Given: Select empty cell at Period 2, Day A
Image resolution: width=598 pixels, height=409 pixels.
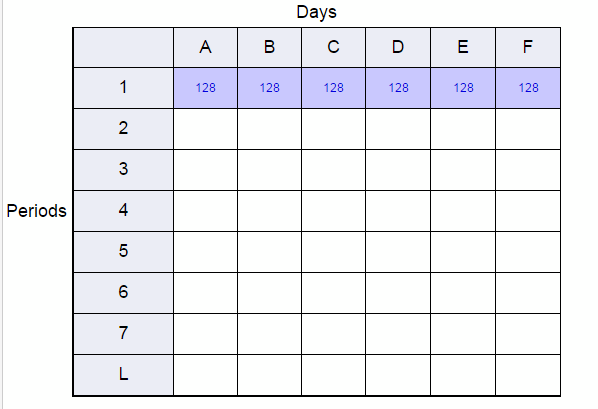Looking at the screenshot, I should click(x=206, y=129).
